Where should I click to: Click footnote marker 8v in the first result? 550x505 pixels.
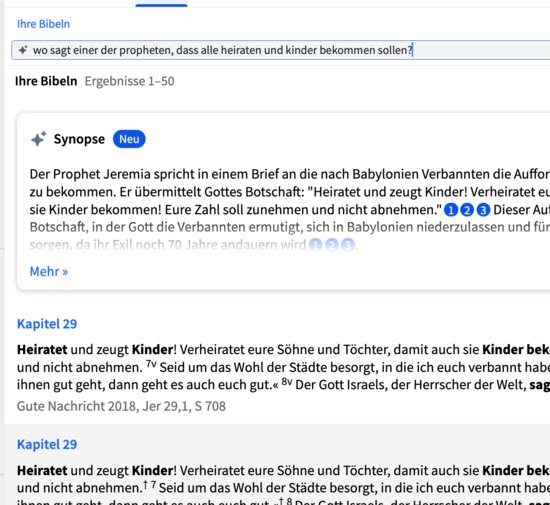(287, 381)
